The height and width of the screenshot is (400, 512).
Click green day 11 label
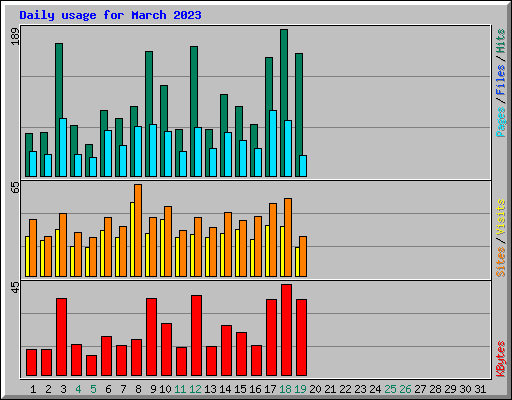[x=180, y=389]
